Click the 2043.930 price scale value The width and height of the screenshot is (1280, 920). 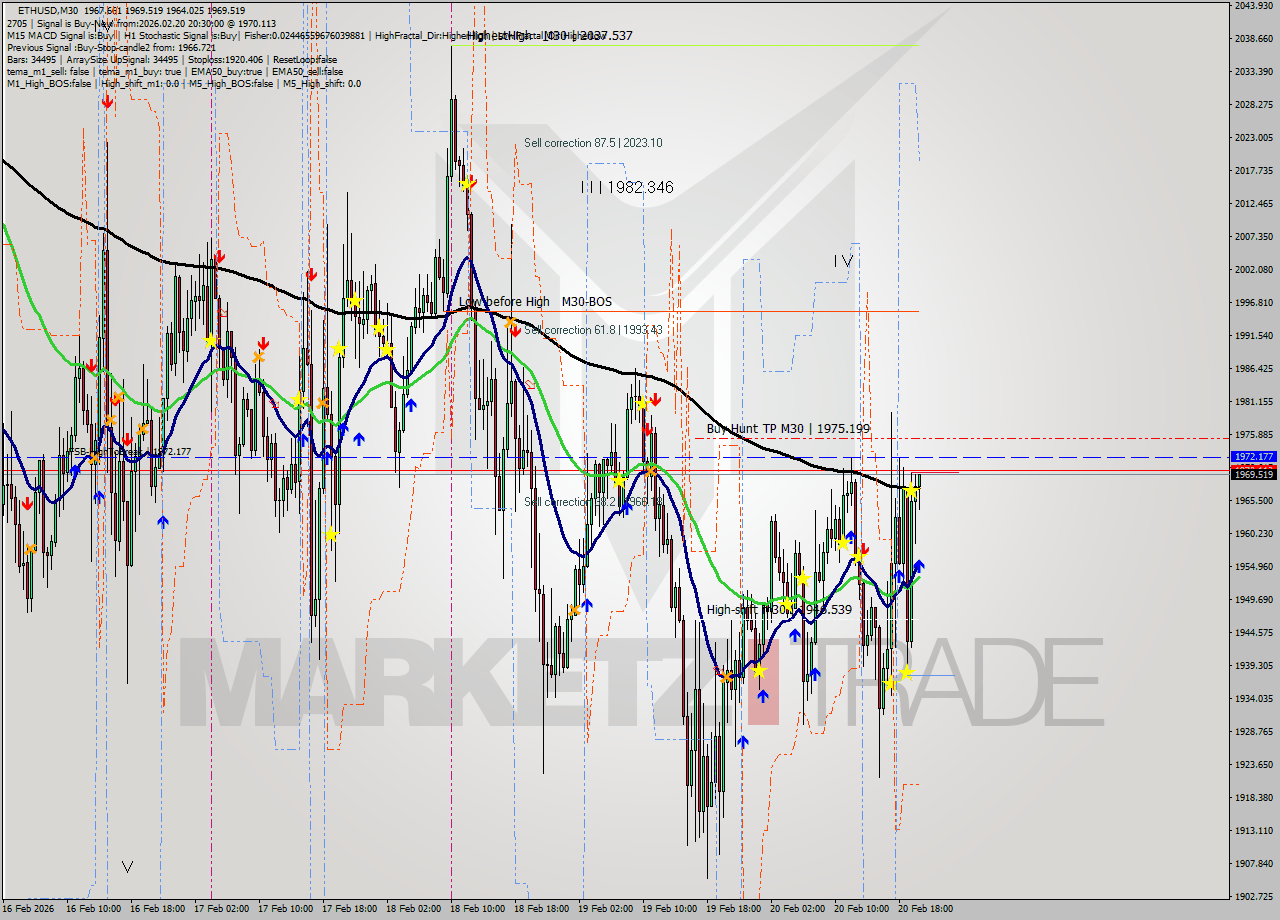point(1253,6)
